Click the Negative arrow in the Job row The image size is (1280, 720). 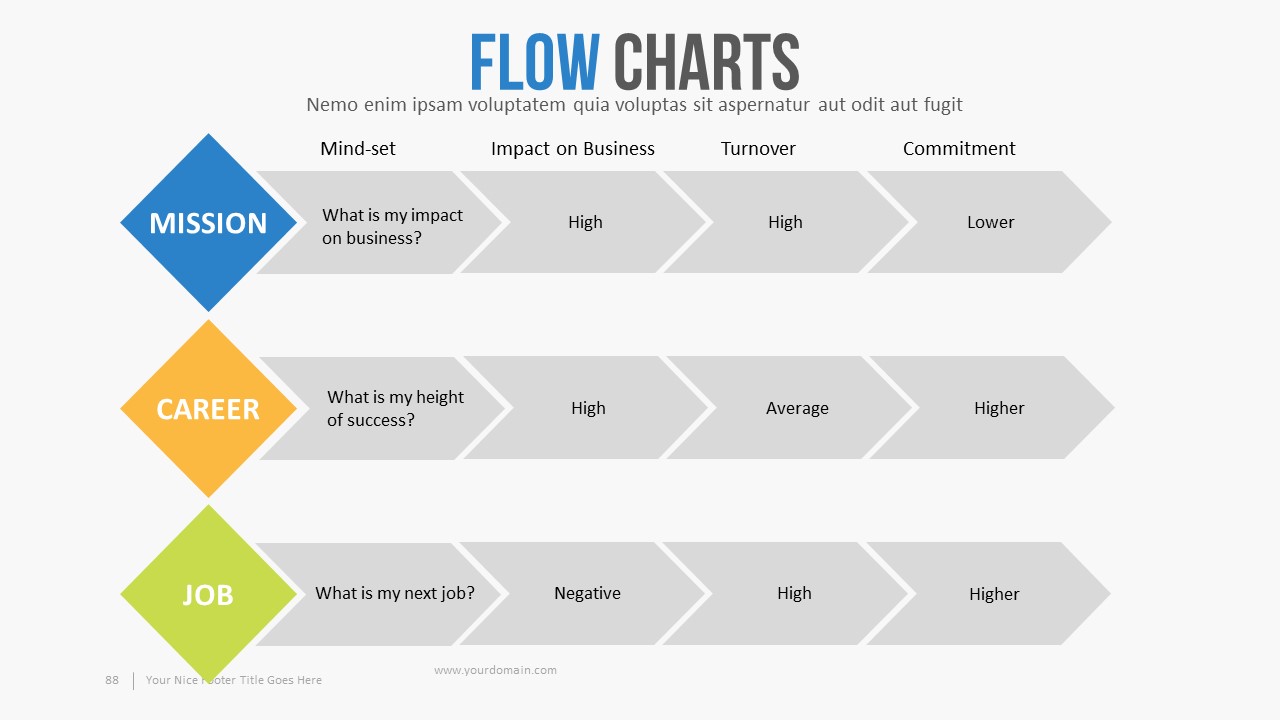587,593
